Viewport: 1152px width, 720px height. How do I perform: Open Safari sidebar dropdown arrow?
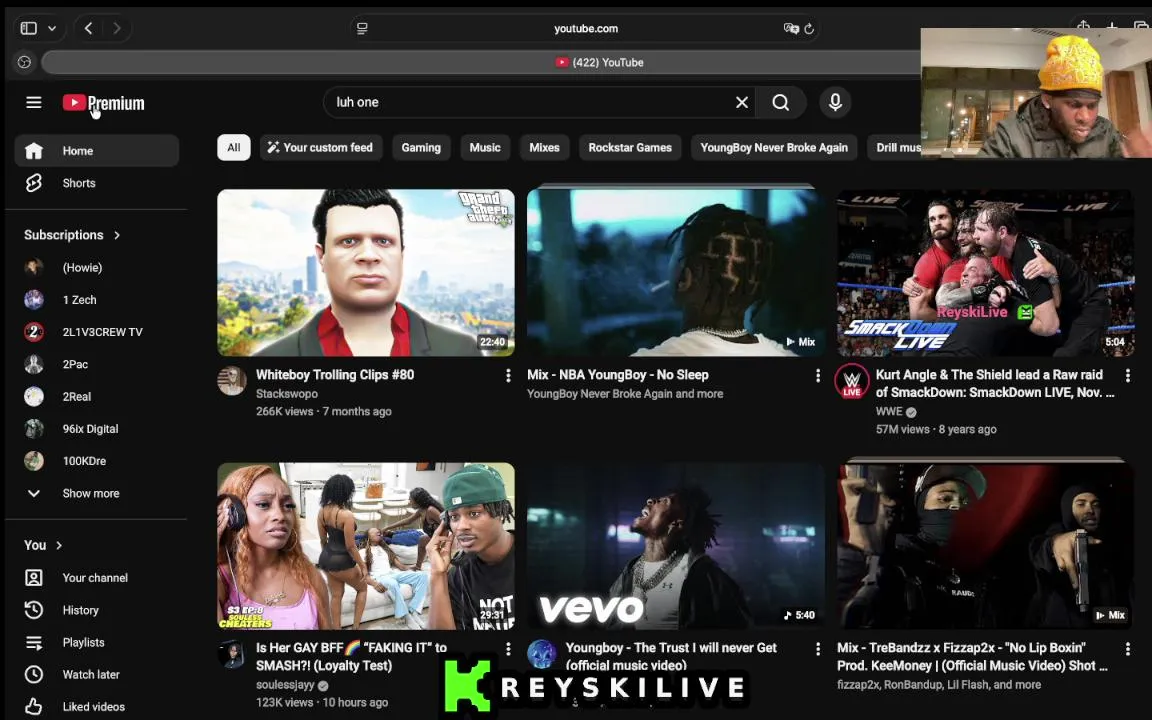click(x=52, y=28)
